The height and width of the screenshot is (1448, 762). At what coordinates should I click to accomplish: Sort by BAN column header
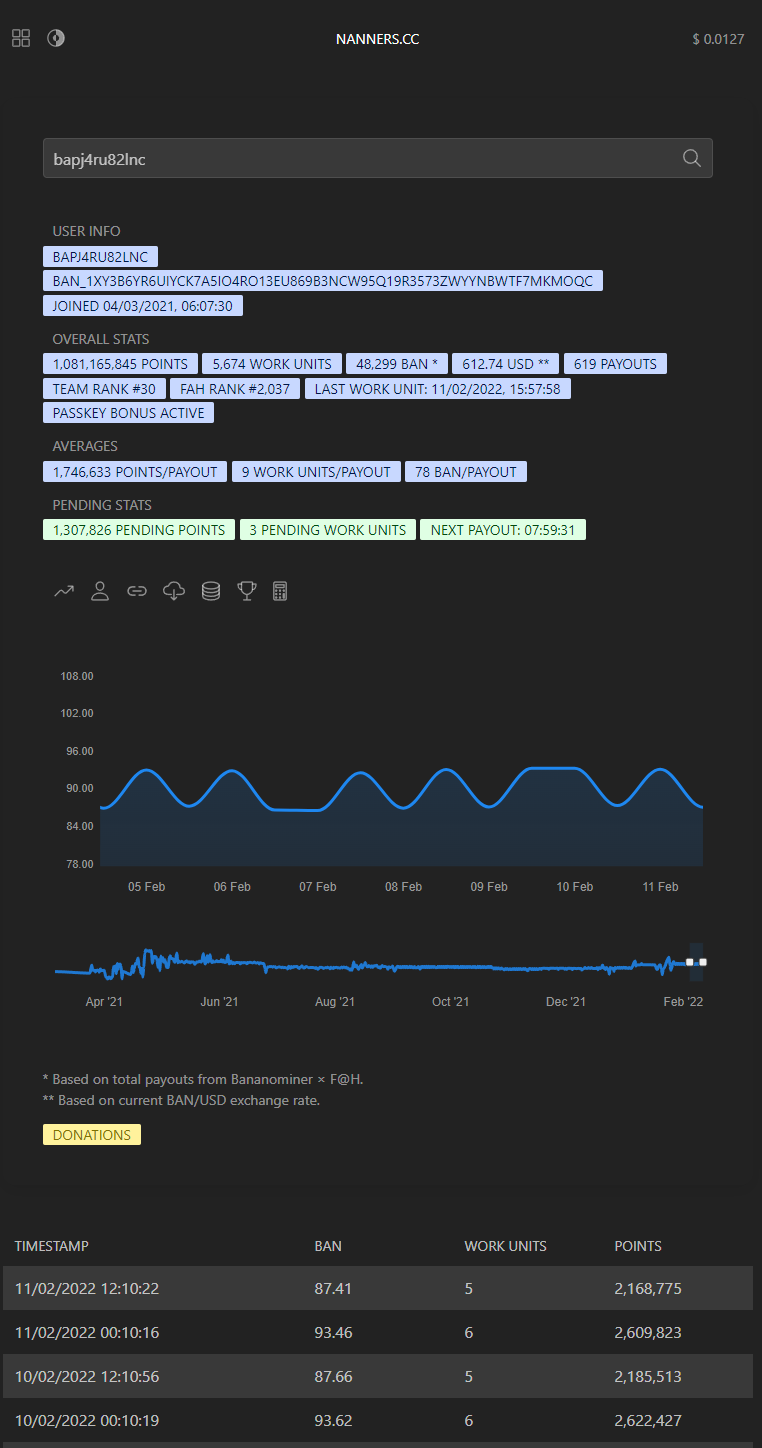pos(328,1246)
